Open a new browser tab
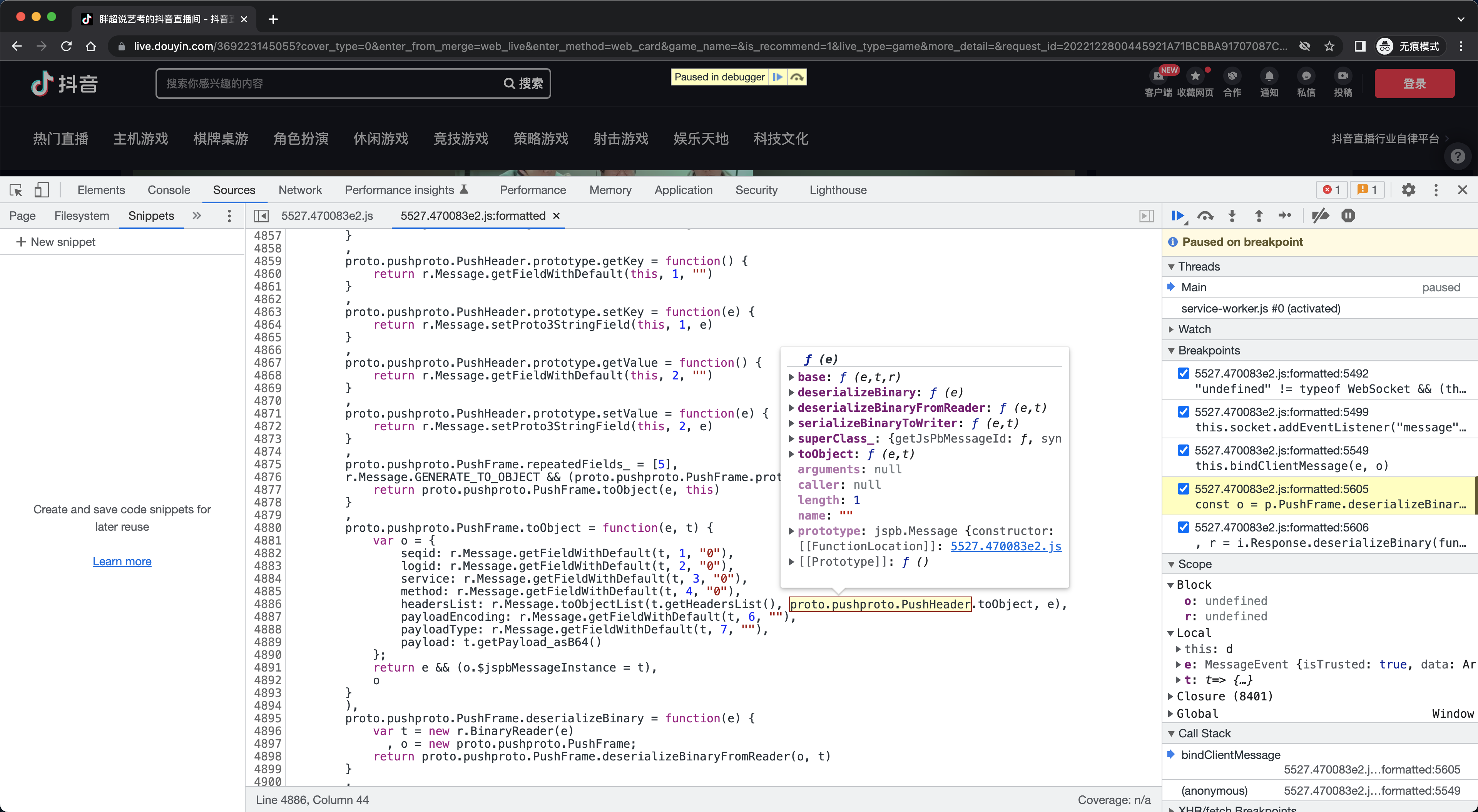Image resolution: width=1478 pixels, height=812 pixels. pyautogui.click(x=273, y=19)
